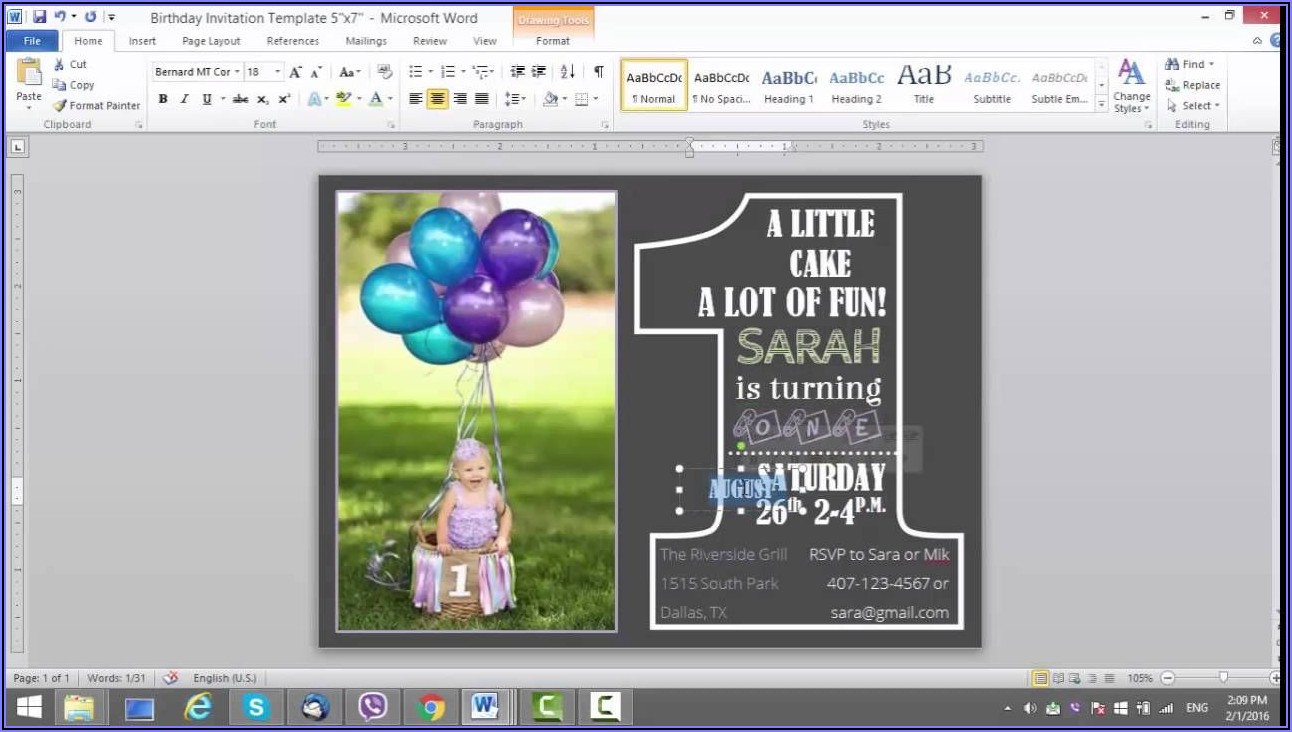This screenshot has width=1292, height=732.
Task: Click the Sort icon in Paragraph group
Action: click(x=568, y=72)
